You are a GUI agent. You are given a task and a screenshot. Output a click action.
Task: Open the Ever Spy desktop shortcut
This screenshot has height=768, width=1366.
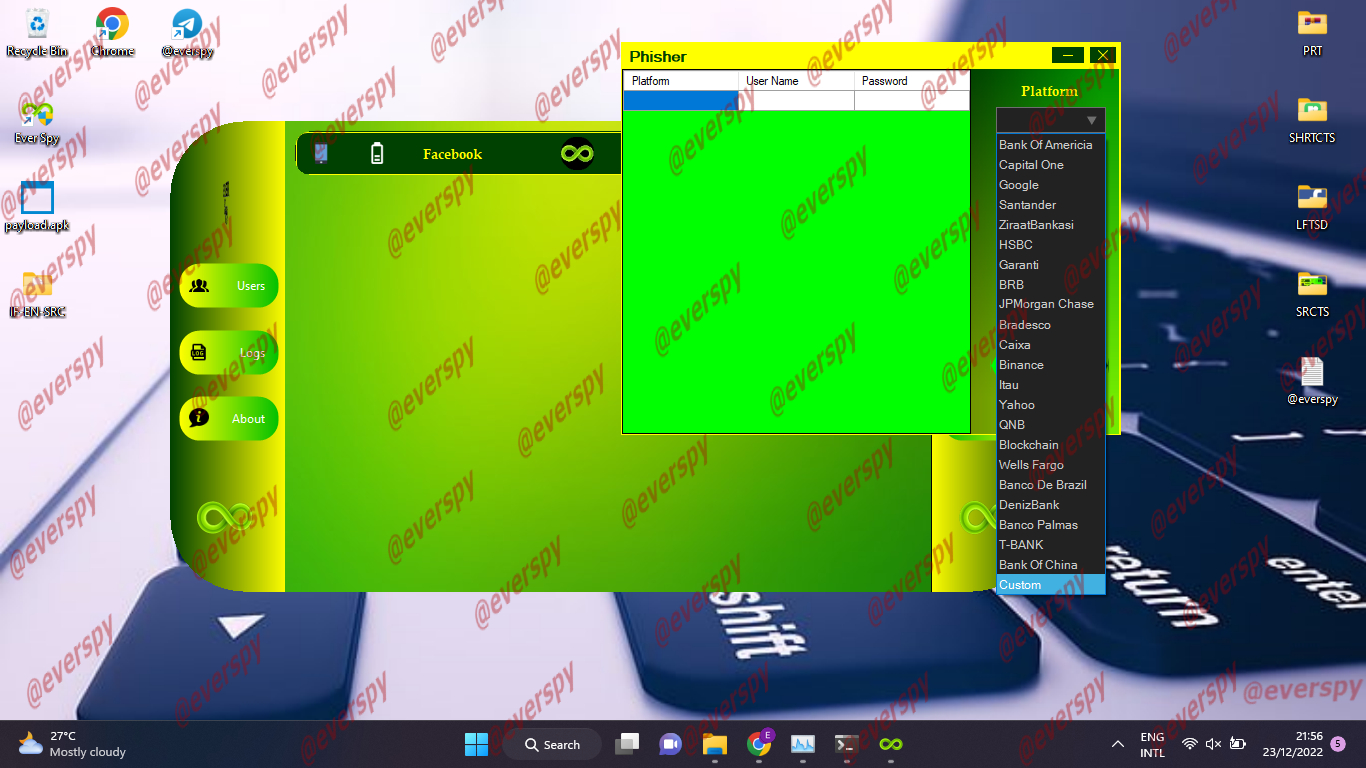point(37,120)
